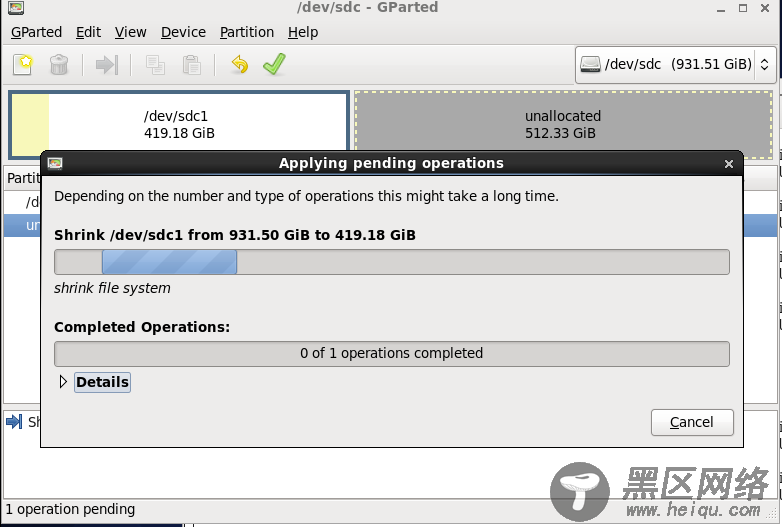Click the '0 of 1 operations completed' bar
Image resolution: width=782 pixels, height=527 pixels.
391,353
